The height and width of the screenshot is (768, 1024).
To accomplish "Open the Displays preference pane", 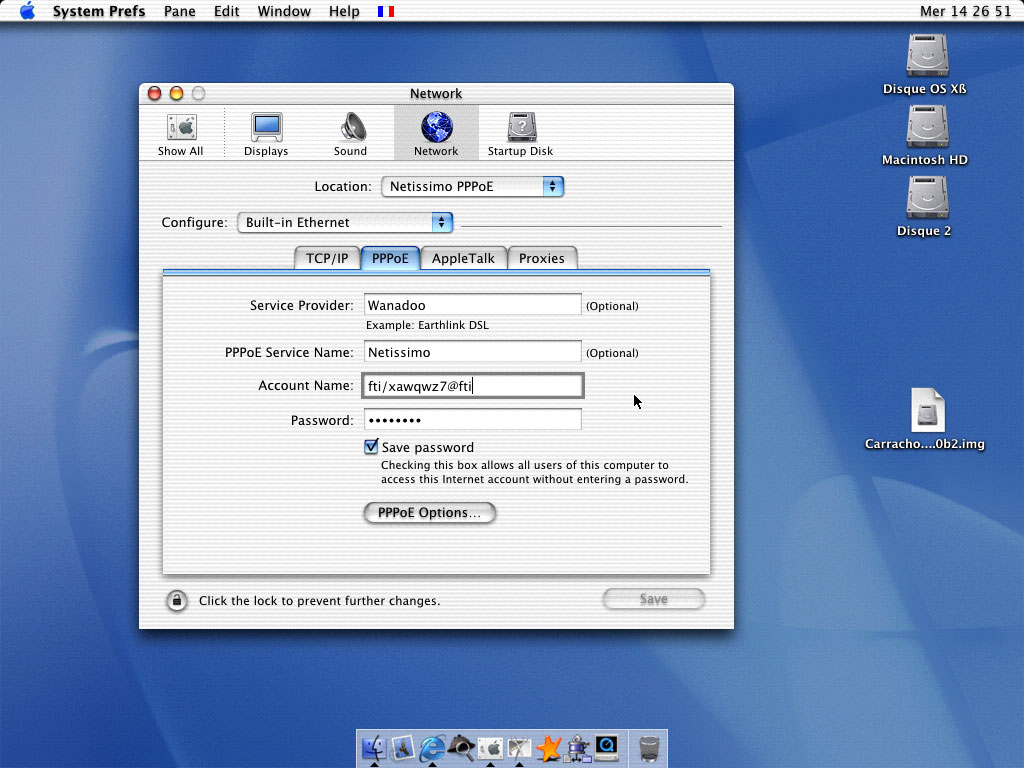I will point(266,133).
